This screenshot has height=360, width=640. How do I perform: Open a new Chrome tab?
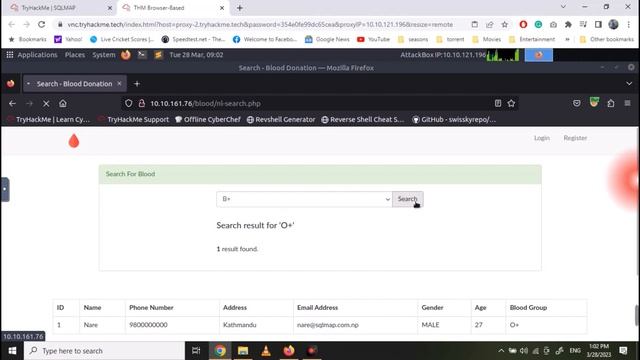tap(240, 8)
